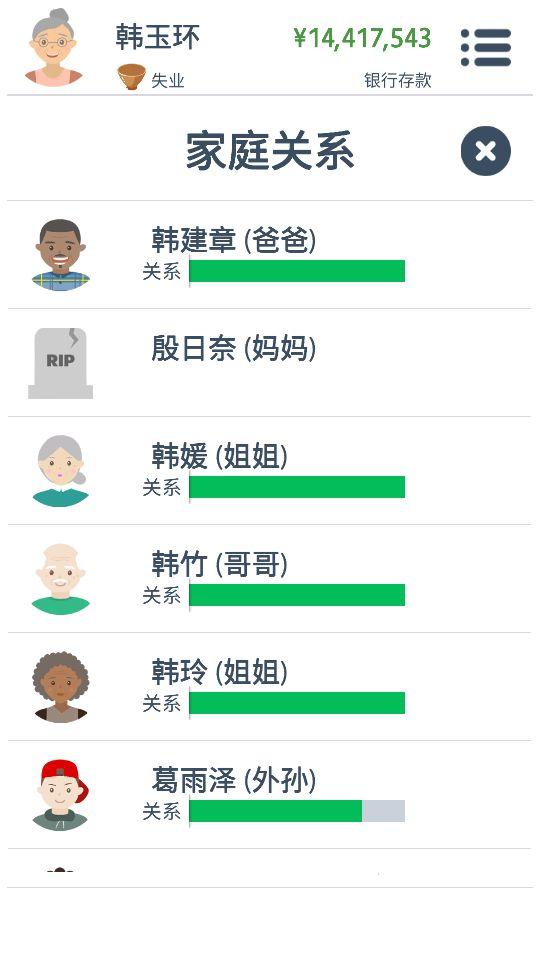
Task: Open 韩玲 (姐姐) entry
Action: 269,687
